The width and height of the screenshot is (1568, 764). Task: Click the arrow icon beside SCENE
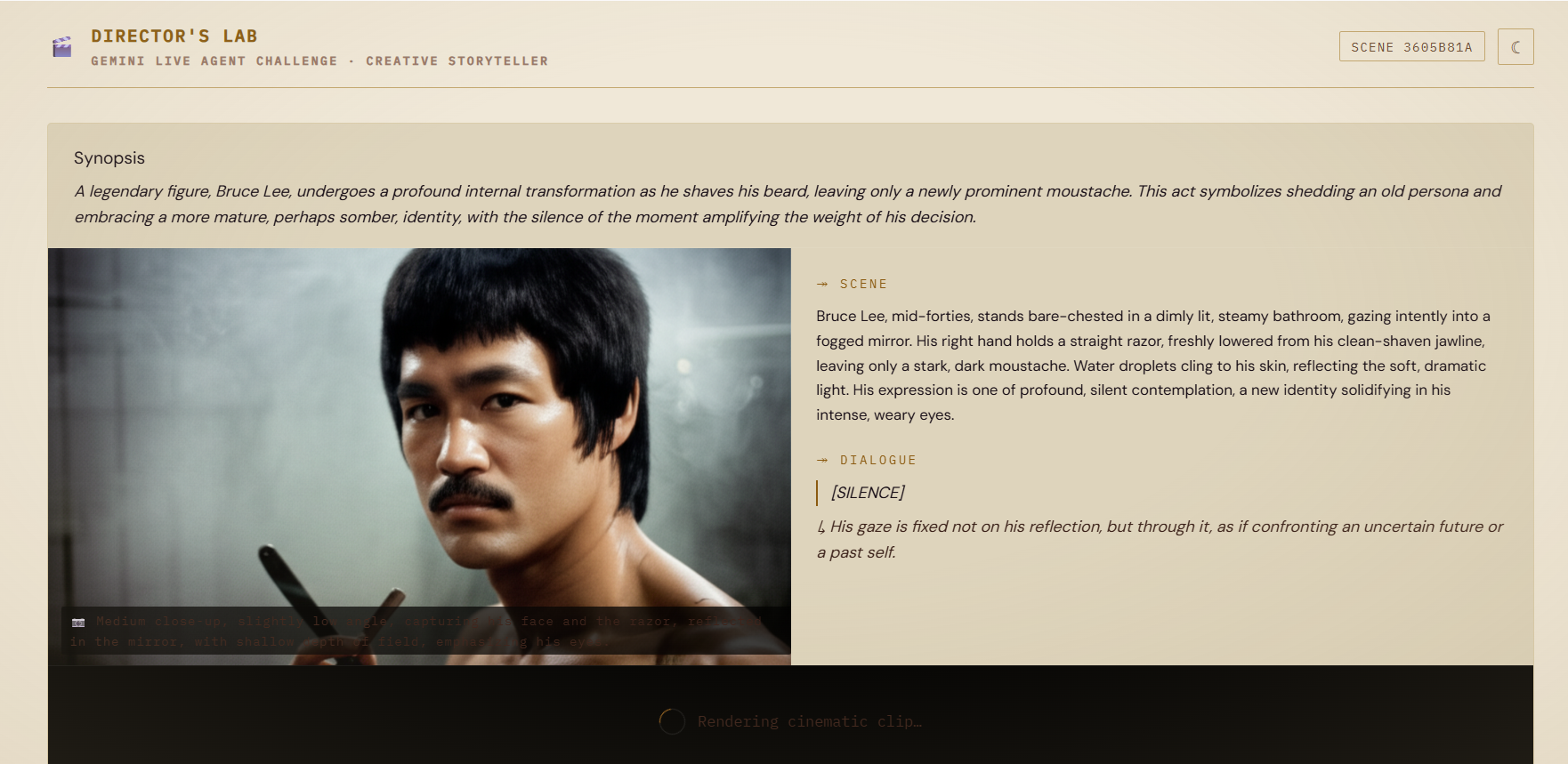(822, 284)
